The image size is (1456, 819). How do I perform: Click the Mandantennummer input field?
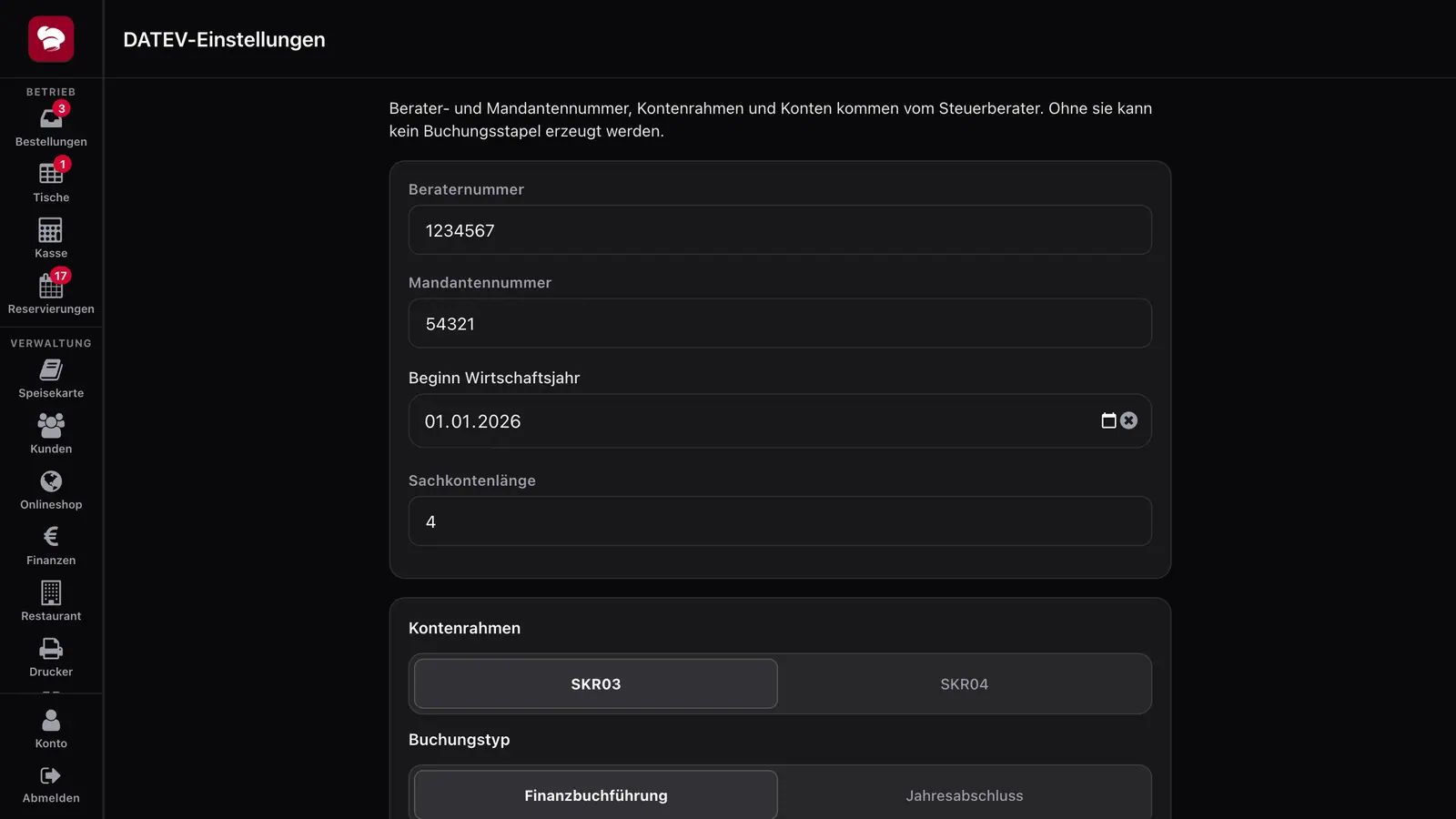coord(780,323)
